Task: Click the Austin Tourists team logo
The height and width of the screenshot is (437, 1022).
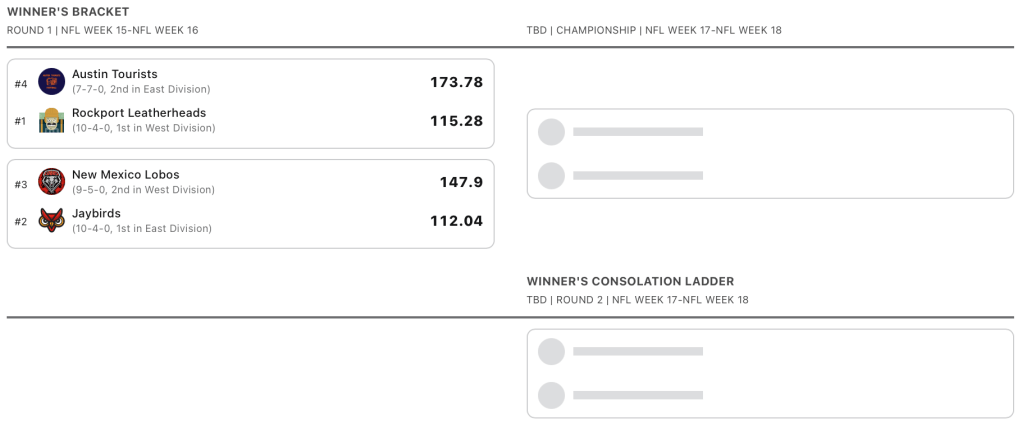Action: coord(51,81)
